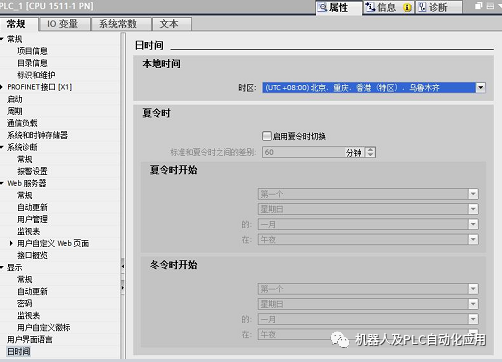Open the 用户界面语言 entry

click(x=30, y=339)
